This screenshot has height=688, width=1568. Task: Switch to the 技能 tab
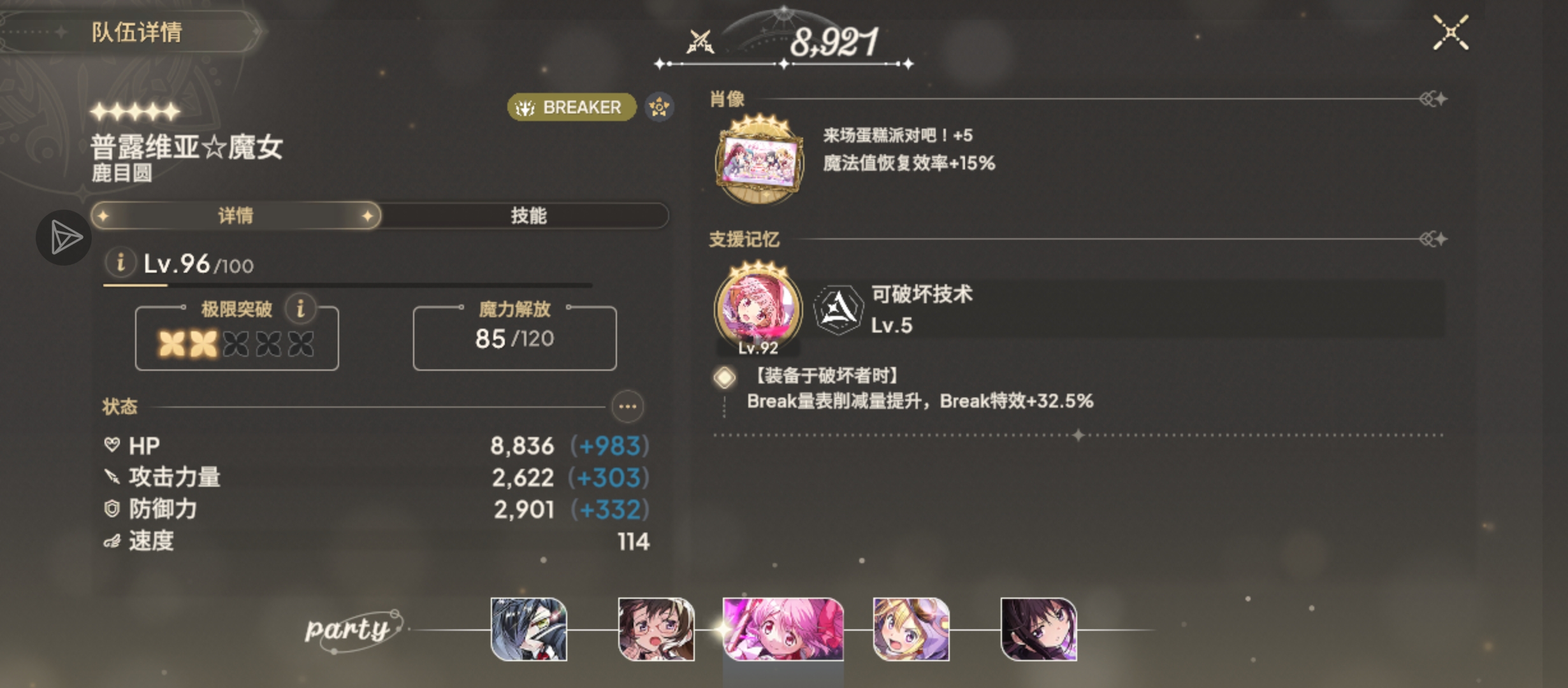[528, 215]
